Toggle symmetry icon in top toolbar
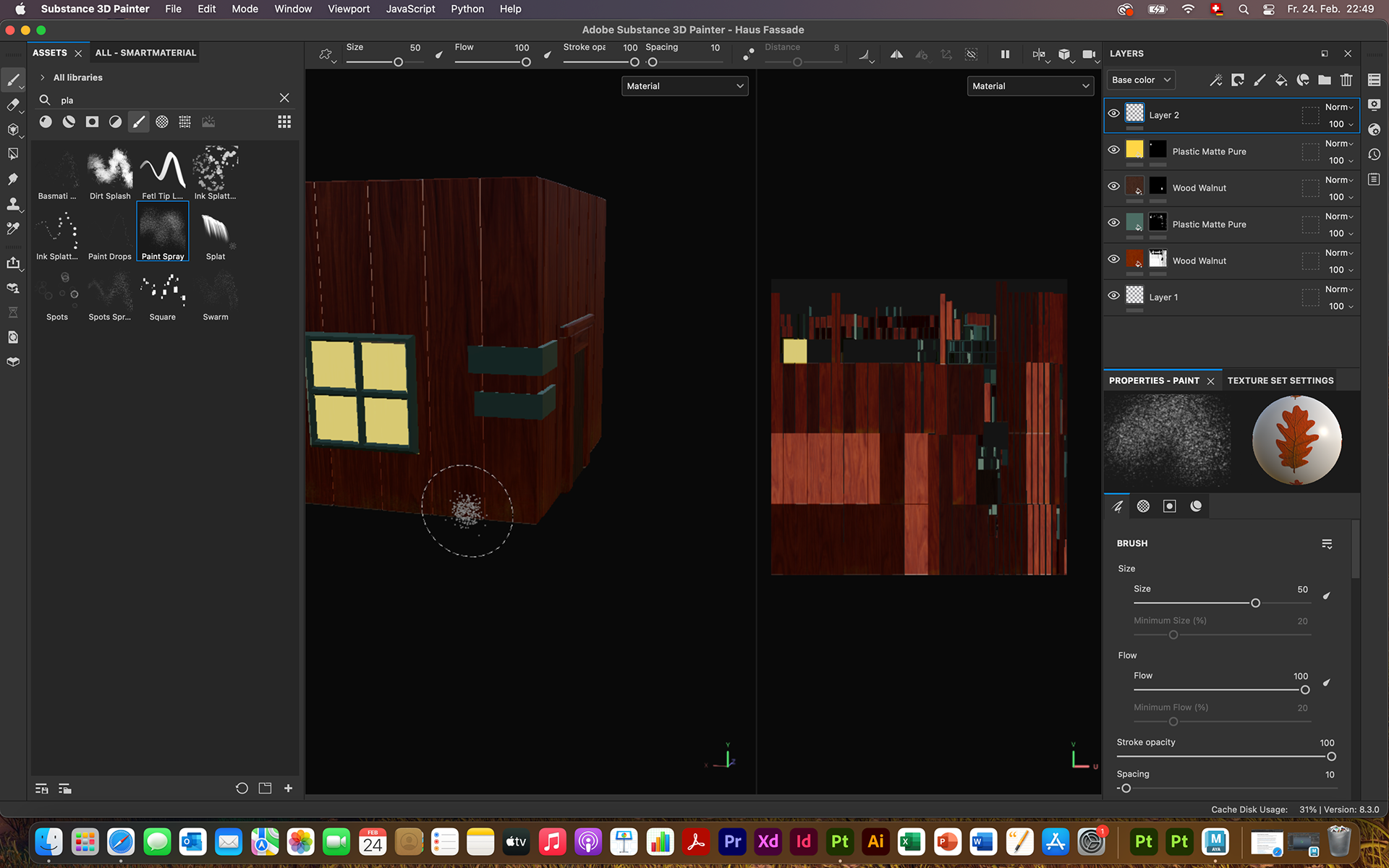Viewport: 1389px width, 868px height. 896,54
